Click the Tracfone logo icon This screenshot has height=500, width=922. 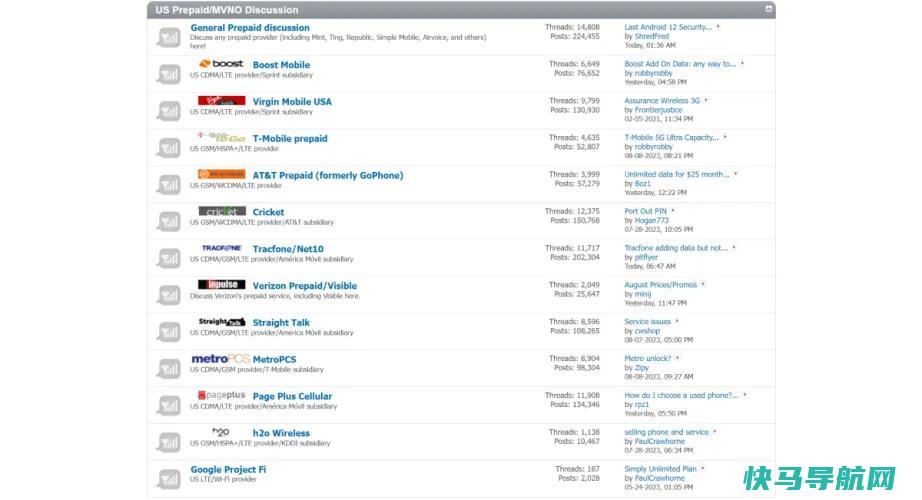pyautogui.click(x=221, y=248)
